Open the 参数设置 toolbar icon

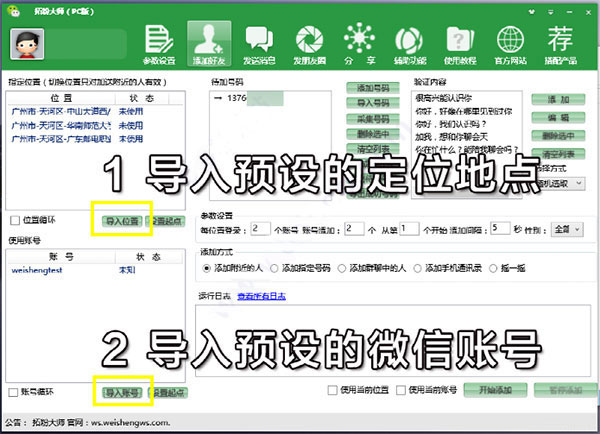pyautogui.click(x=159, y=44)
